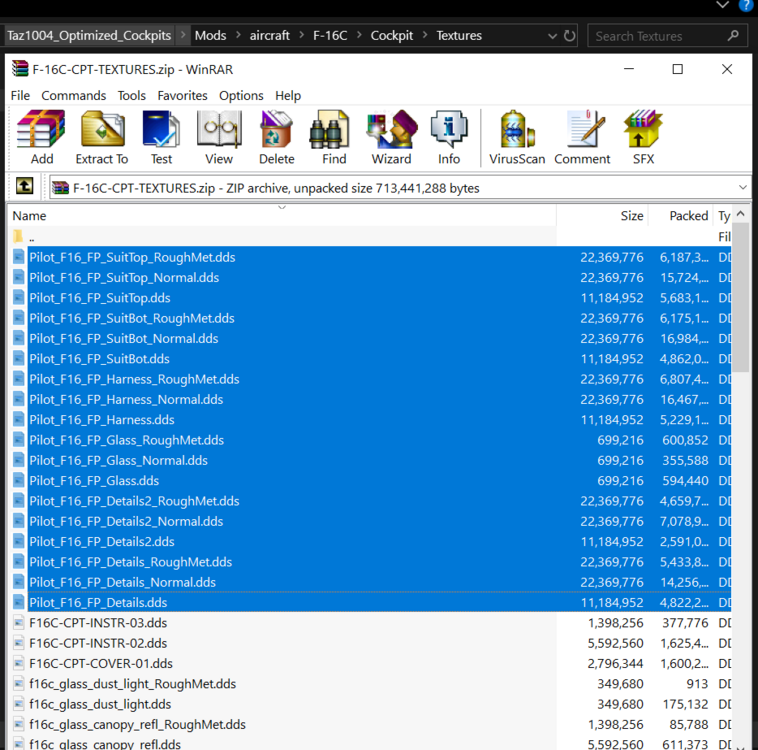Sort by the Packed column header
This screenshot has width=758, height=750.
[681, 216]
